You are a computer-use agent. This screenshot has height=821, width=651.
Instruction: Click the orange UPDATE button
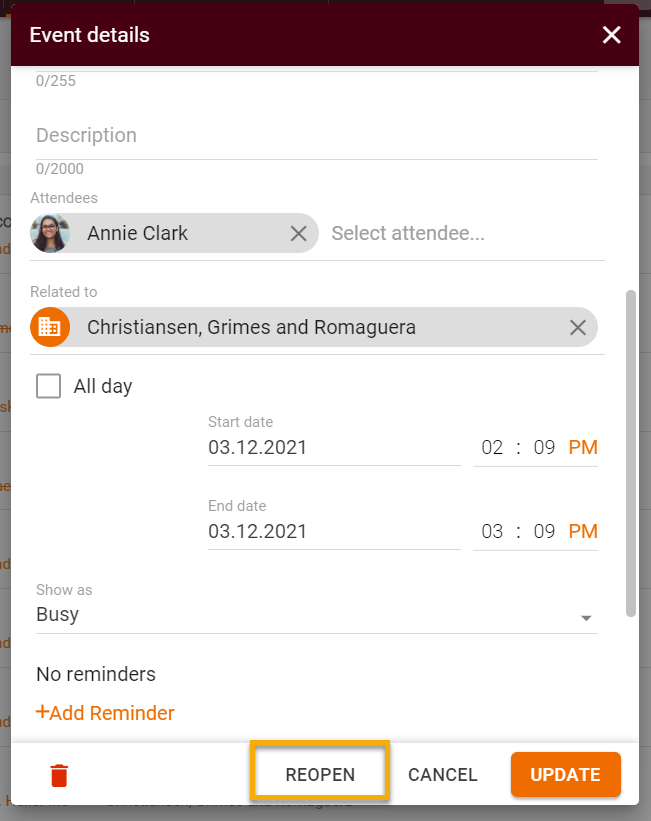pyautogui.click(x=566, y=775)
